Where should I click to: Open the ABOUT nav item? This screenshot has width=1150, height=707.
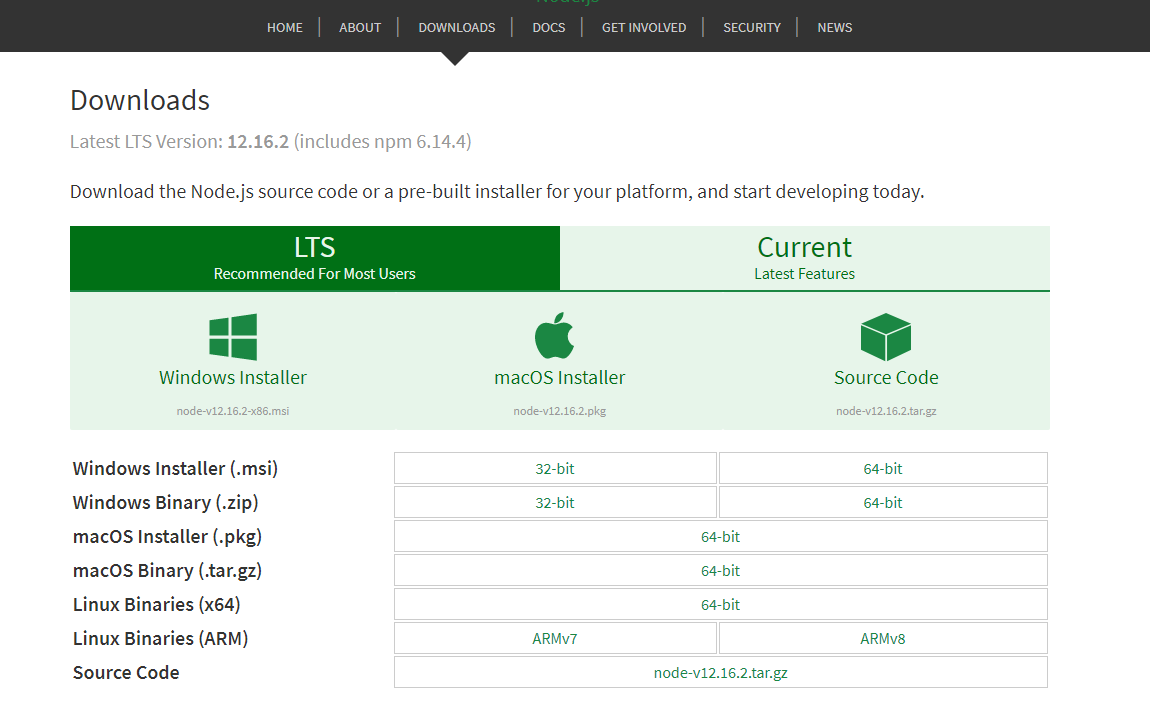point(359,27)
